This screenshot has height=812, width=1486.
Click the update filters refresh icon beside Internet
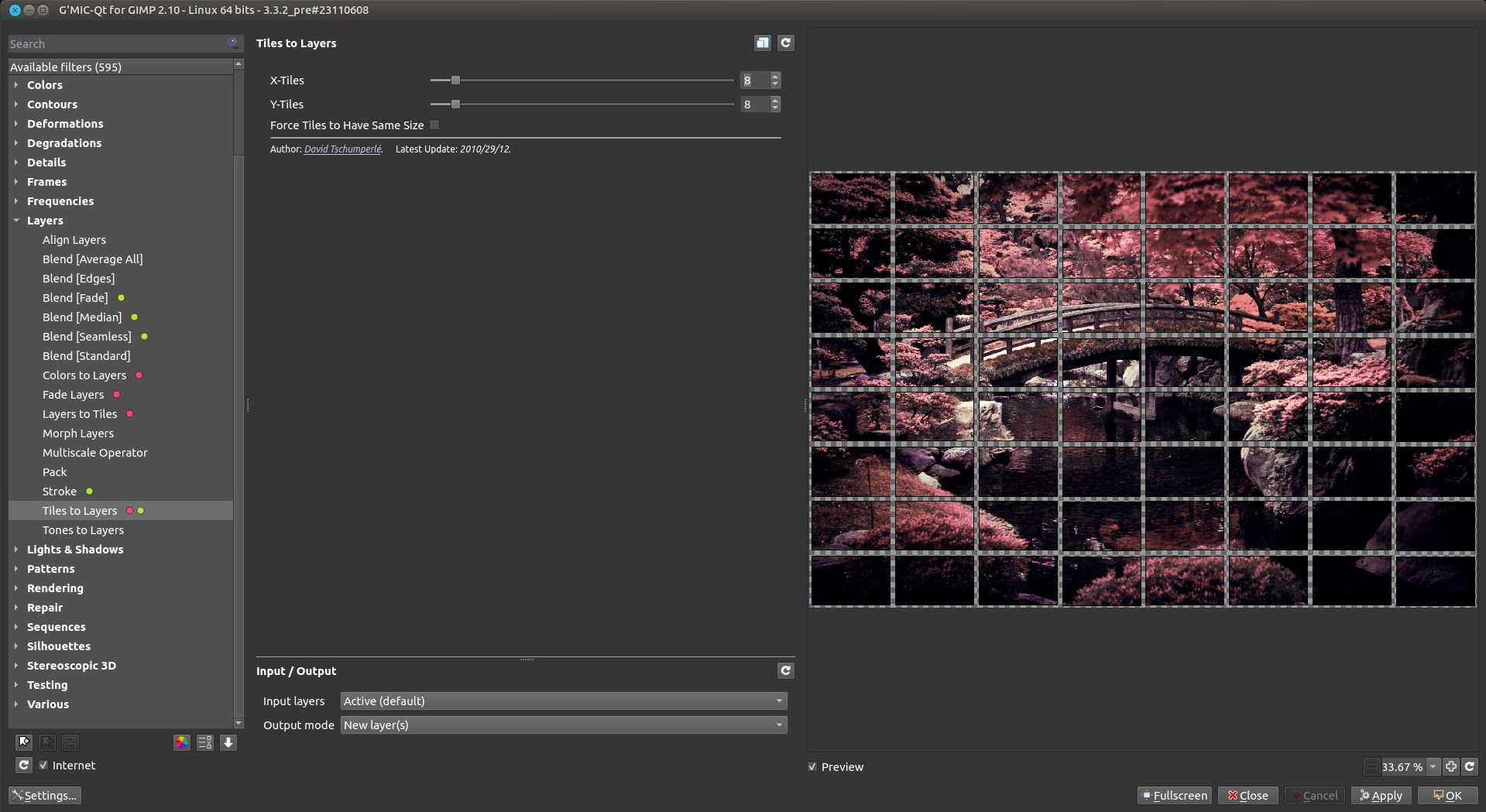[24, 765]
